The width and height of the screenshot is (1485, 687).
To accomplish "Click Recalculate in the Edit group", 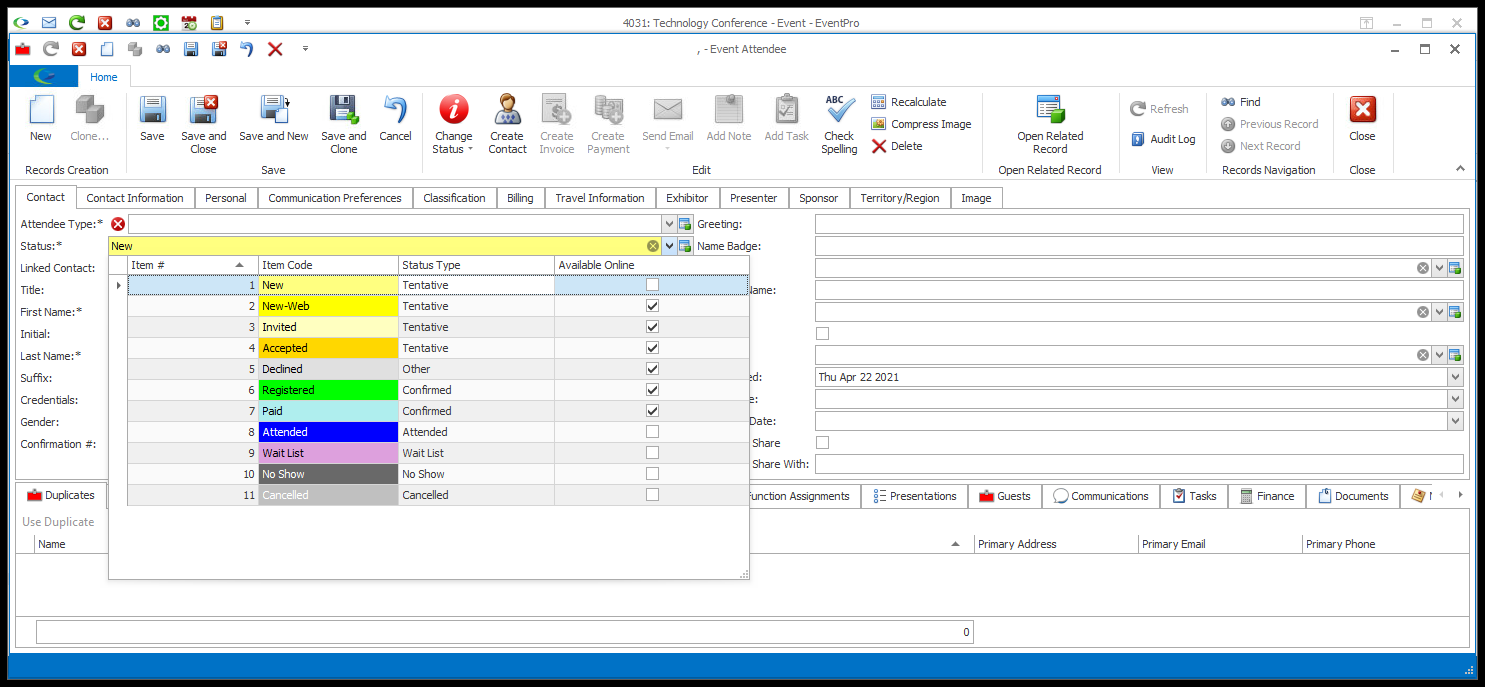I will pyautogui.click(x=908, y=102).
